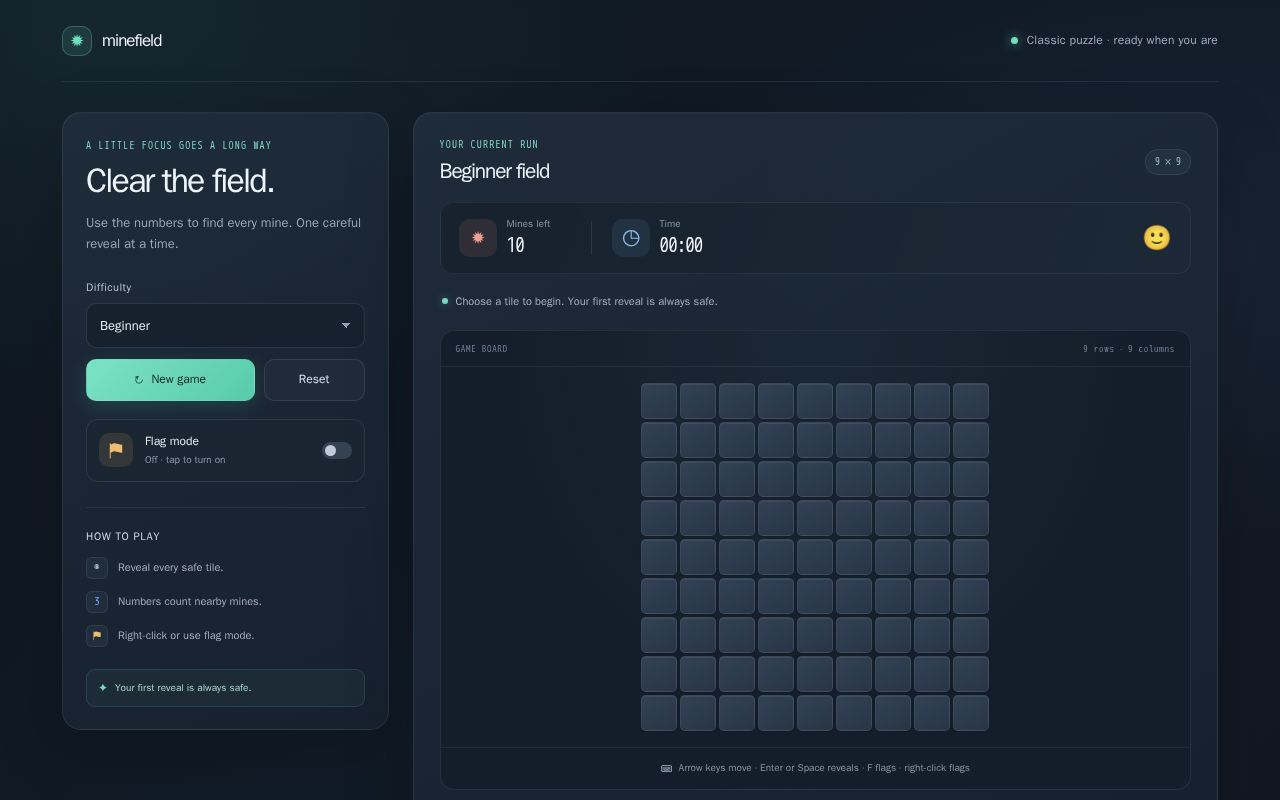The image size is (1280, 800).
Task: Open the Beginner difficulty dropdown
Action: pyautogui.click(x=225, y=326)
